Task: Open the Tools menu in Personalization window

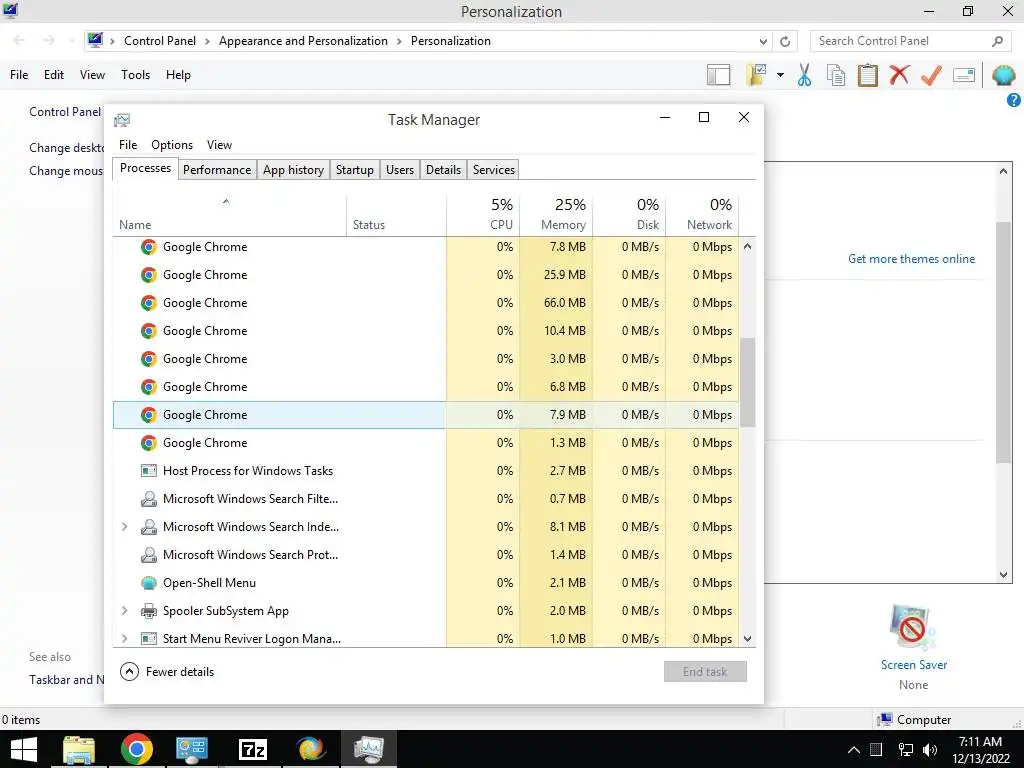Action: [x=135, y=75]
